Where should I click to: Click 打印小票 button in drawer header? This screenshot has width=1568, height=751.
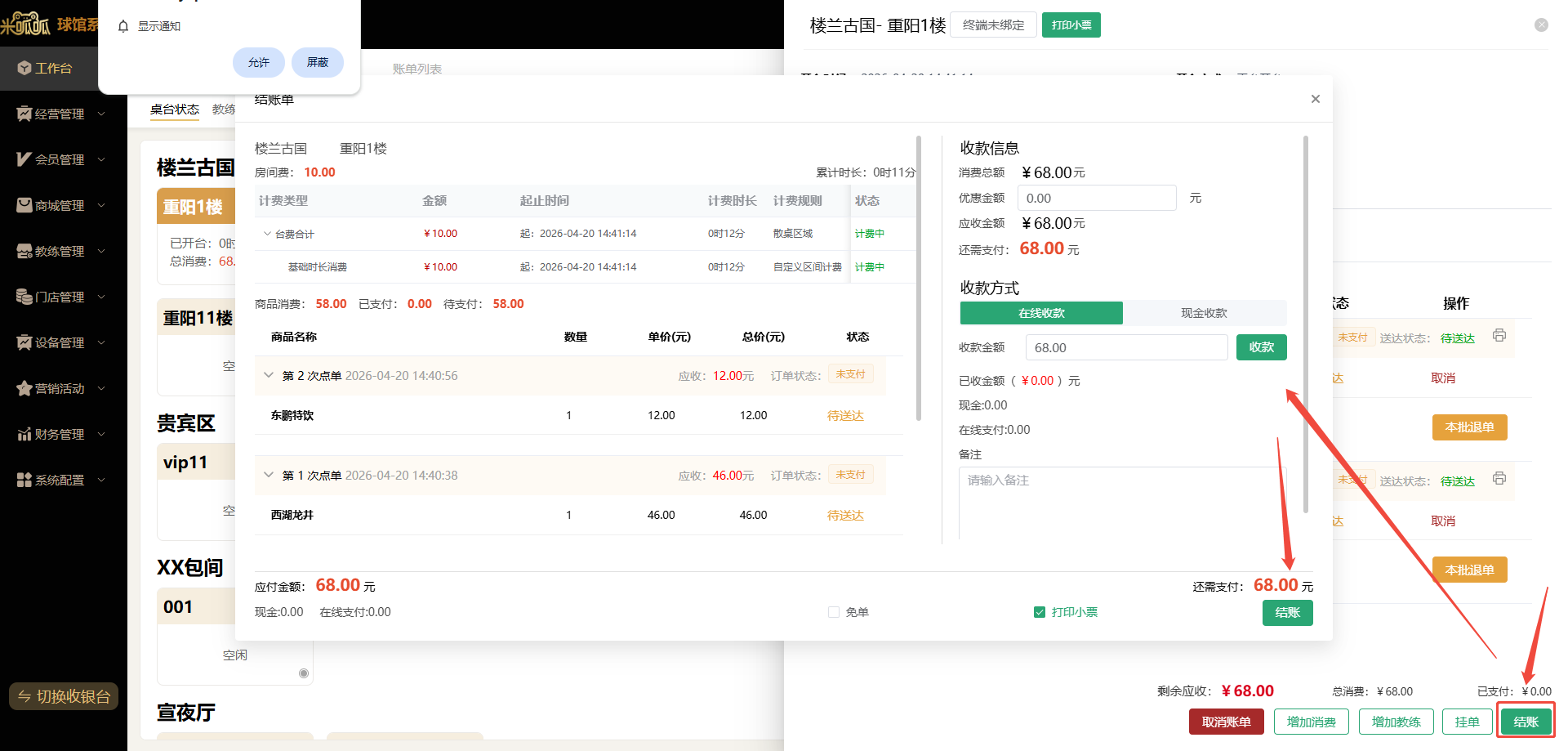(x=1071, y=25)
